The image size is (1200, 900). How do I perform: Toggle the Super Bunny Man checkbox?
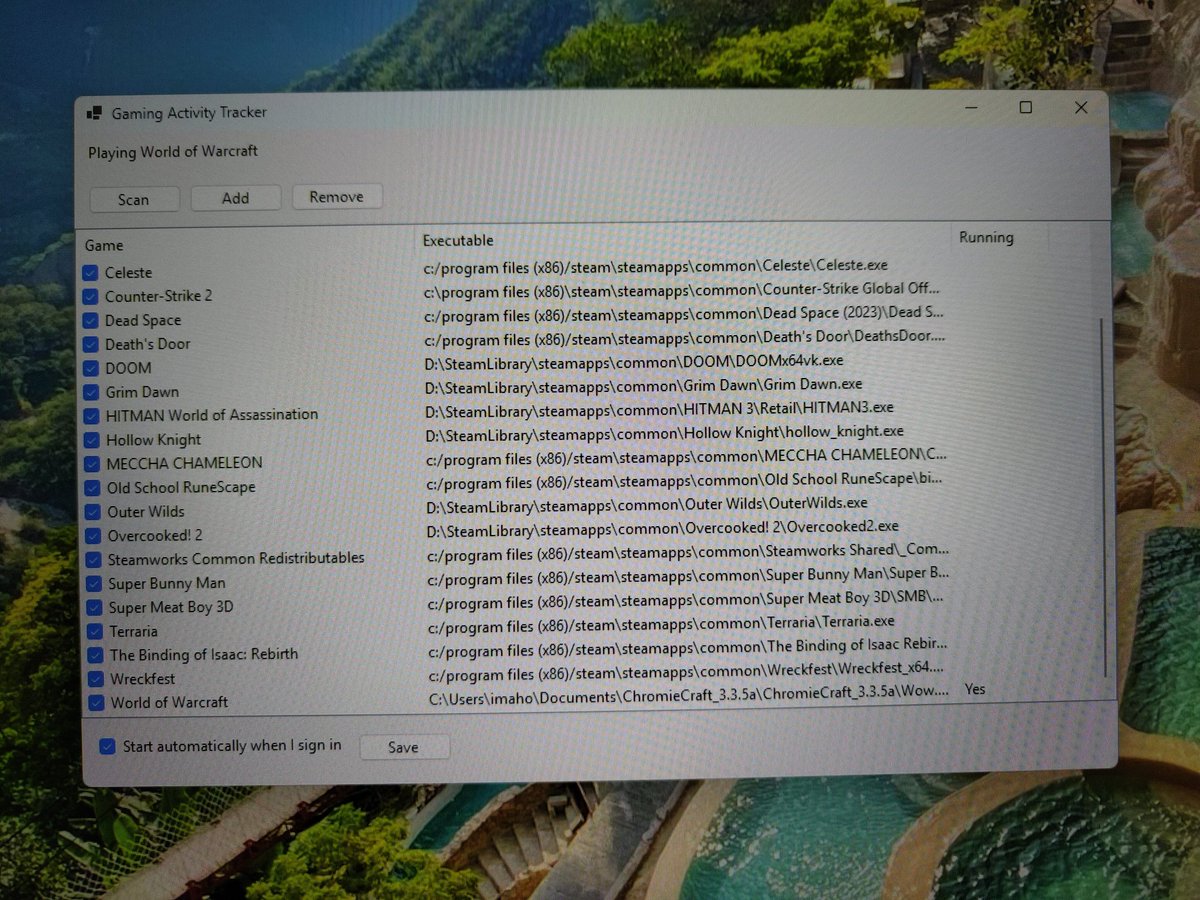point(94,584)
